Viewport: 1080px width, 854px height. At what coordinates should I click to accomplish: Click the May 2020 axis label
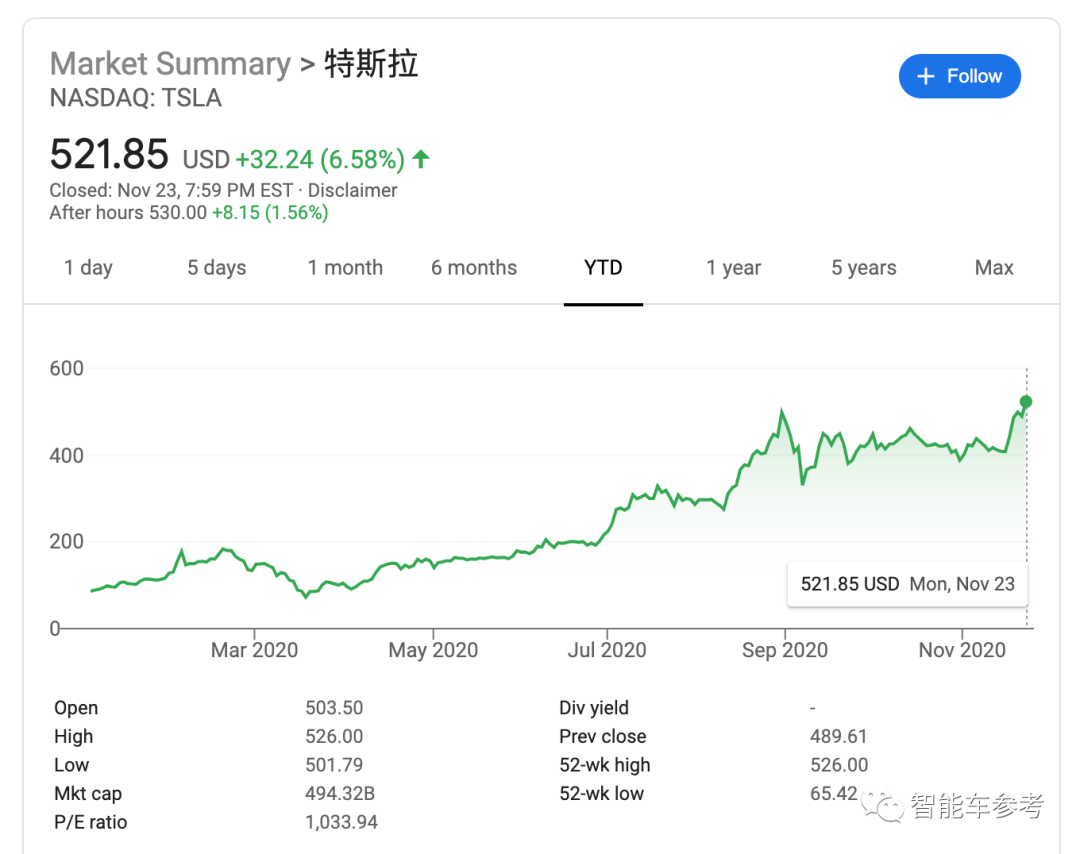click(433, 650)
